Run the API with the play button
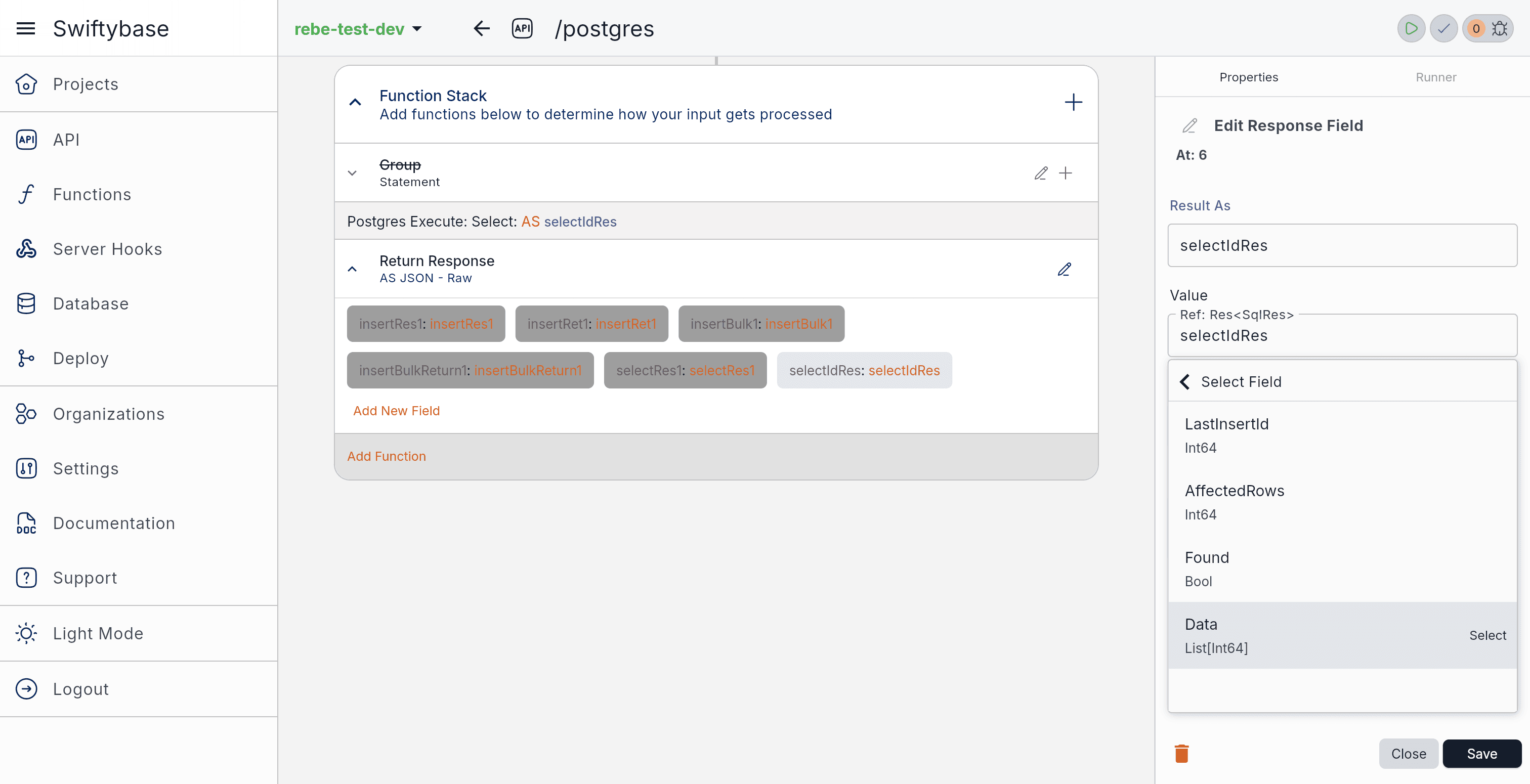The width and height of the screenshot is (1530, 784). point(1411,28)
